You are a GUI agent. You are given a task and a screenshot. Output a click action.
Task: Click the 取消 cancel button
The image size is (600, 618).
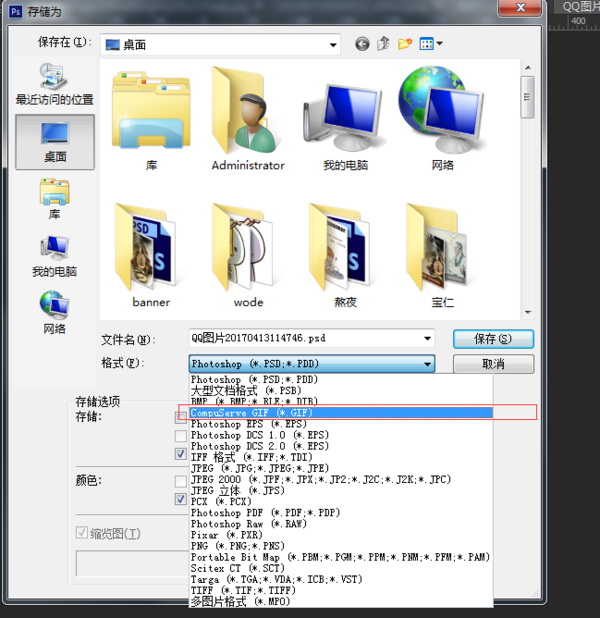point(493,364)
